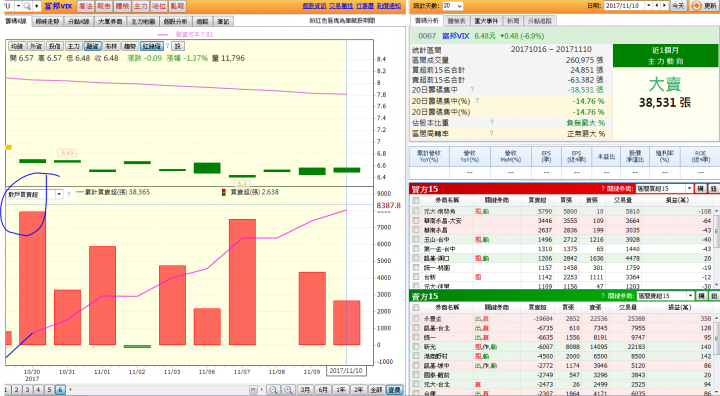720x396 pixels.
Task: Toggle select-all checkbox in 賣方15 table header
Action: [x=416, y=307]
